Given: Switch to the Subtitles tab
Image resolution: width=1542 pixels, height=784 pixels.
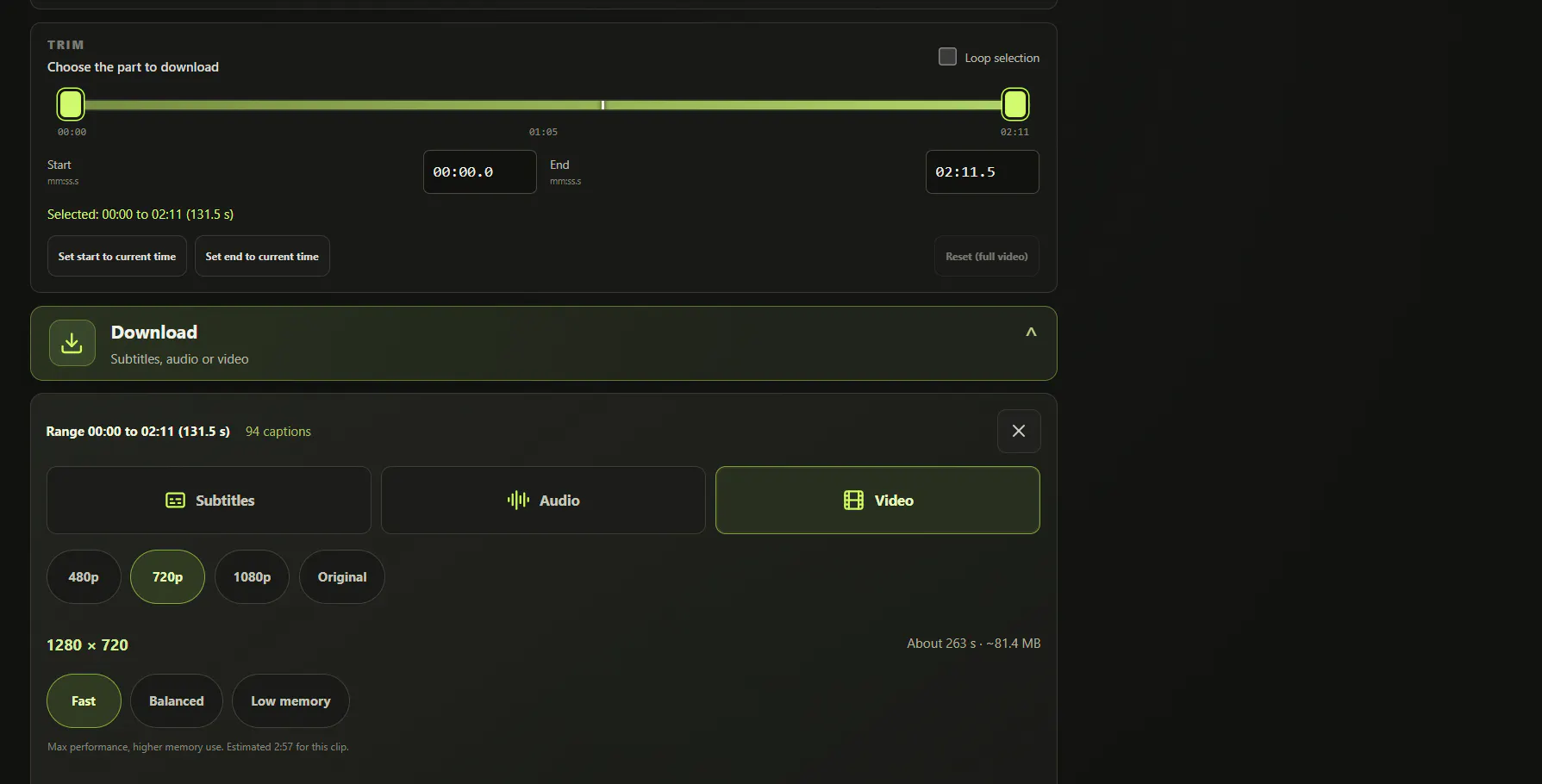Looking at the screenshot, I should pyautogui.click(x=209, y=501).
